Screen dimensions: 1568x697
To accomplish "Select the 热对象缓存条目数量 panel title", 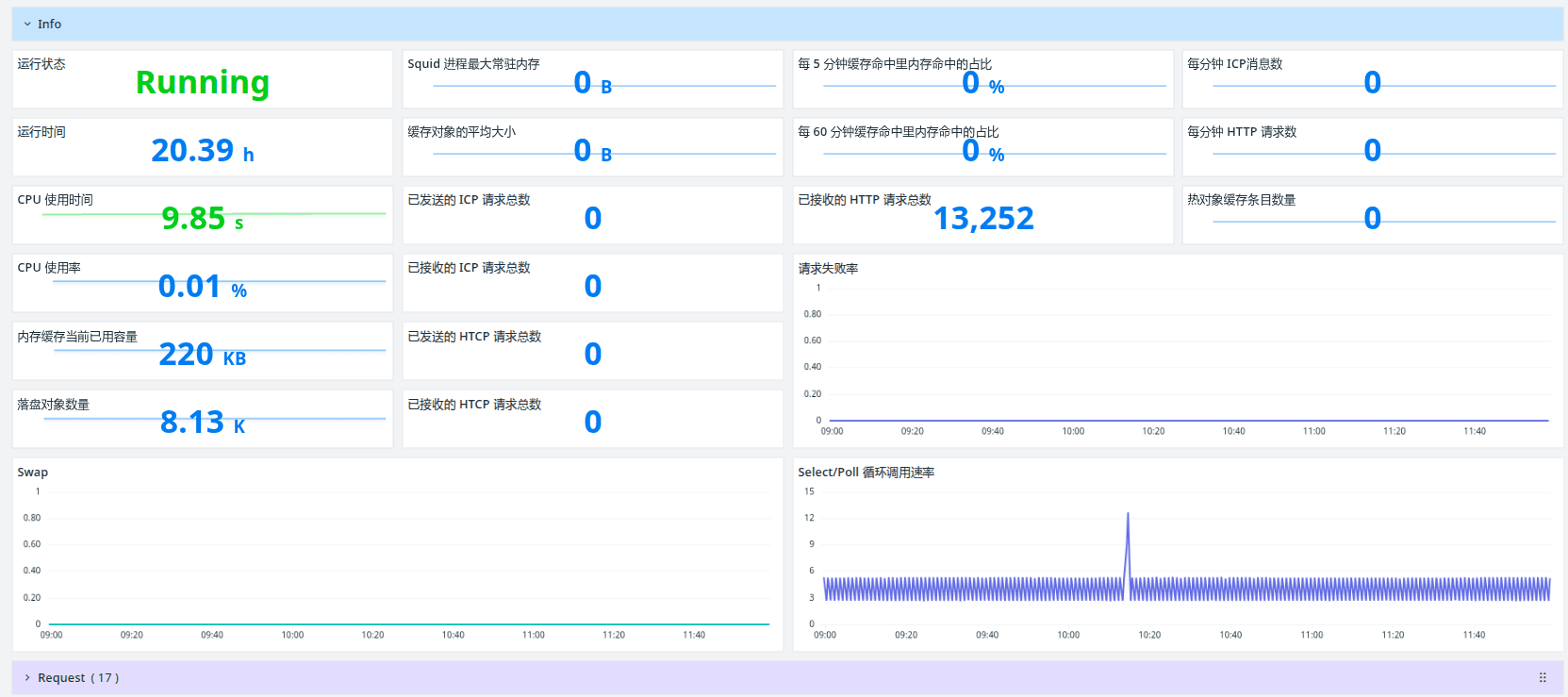I will tap(1241, 200).
